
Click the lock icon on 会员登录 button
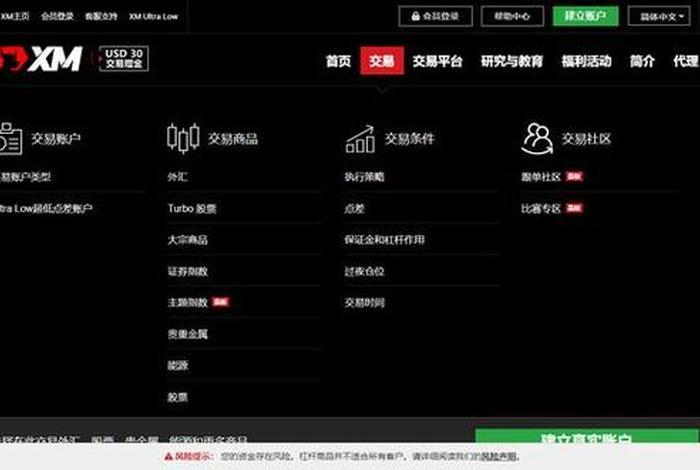[x=415, y=17]
